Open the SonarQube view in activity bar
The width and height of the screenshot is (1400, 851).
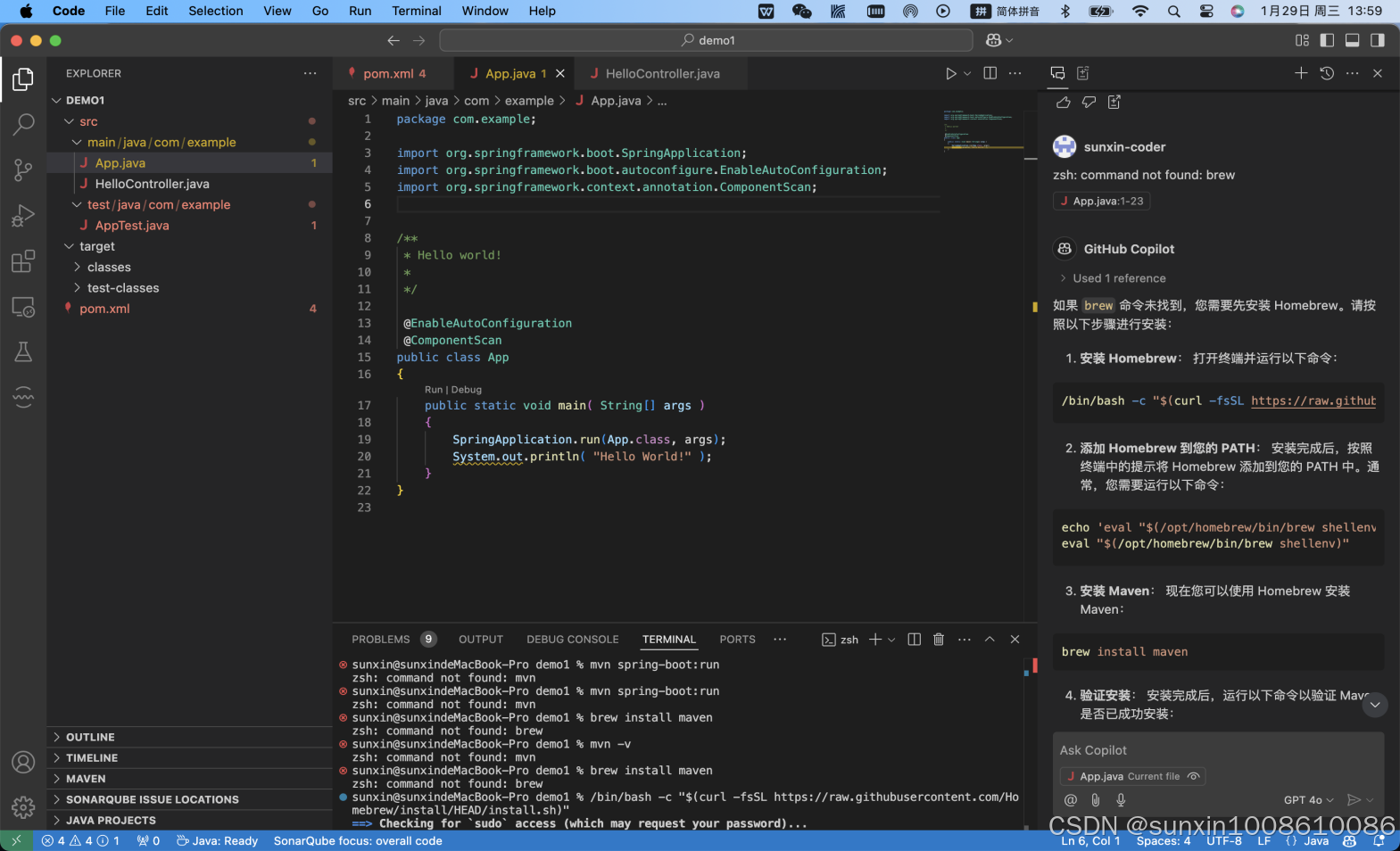point(23,397)
